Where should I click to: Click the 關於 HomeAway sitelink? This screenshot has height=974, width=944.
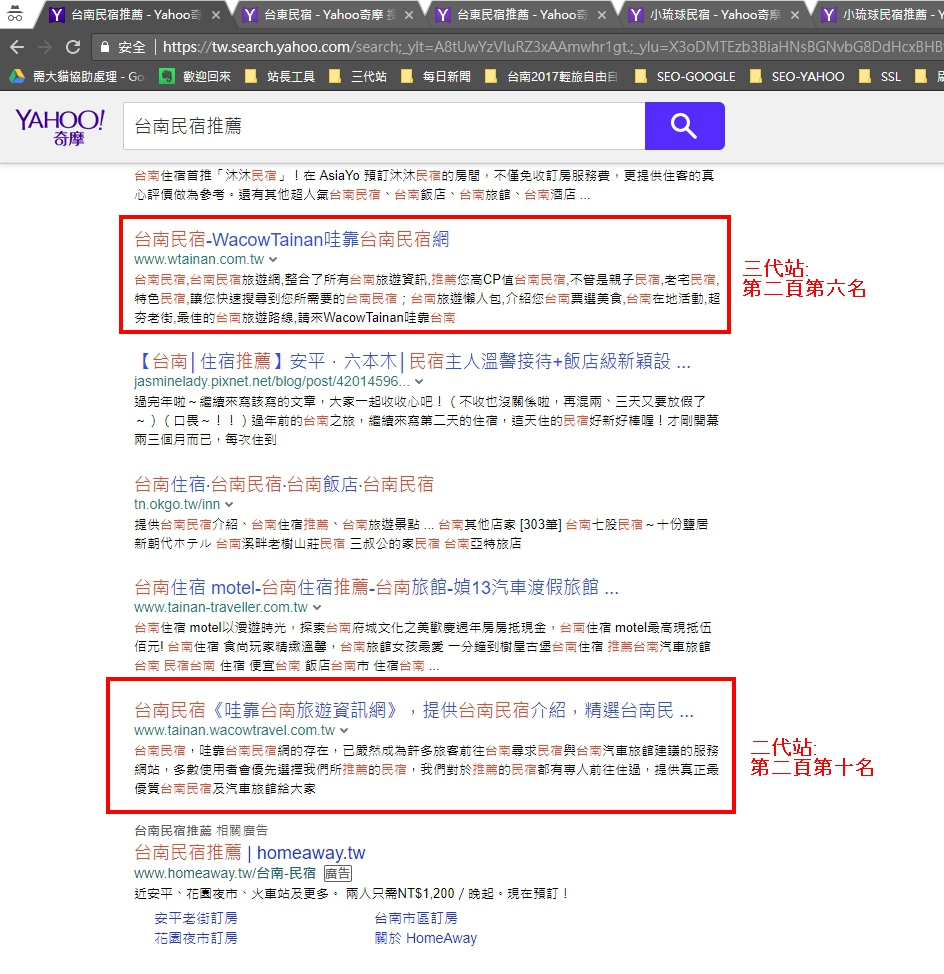pyautogui.click(x=425, y=938)
